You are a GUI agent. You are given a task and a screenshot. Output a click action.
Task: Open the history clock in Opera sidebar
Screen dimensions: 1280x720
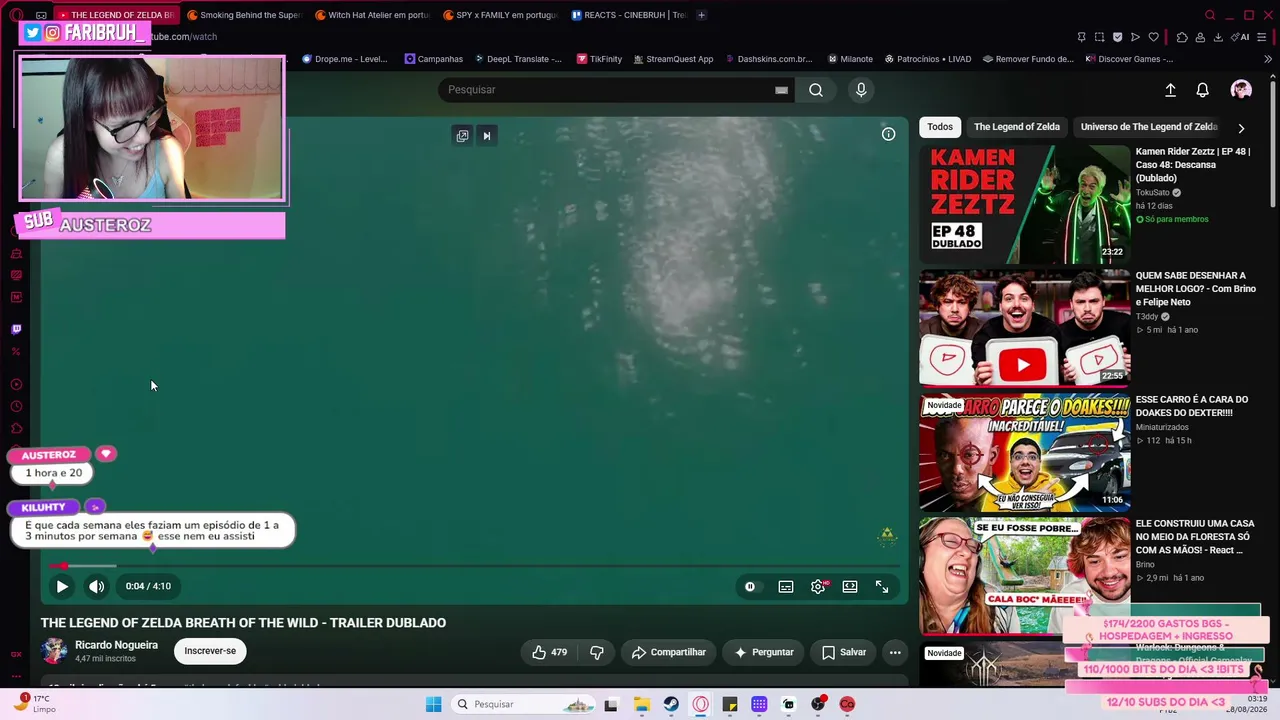pos(16,407)
